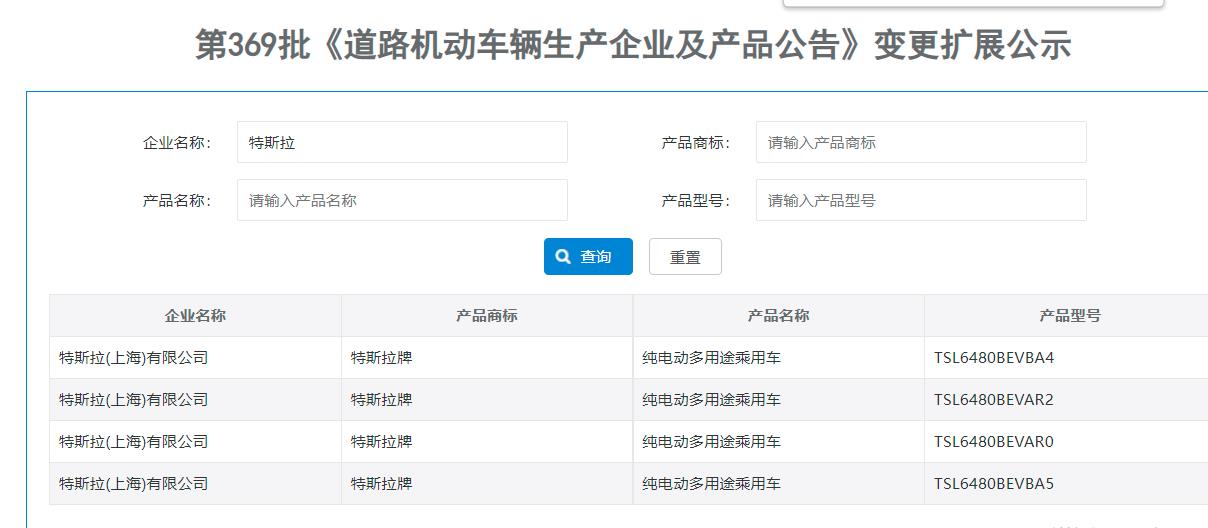Click 特斯拉牌 in the TSL6480BEVBA4 row
Screen dimensions: 1208x528
click(x=381, y=358)
